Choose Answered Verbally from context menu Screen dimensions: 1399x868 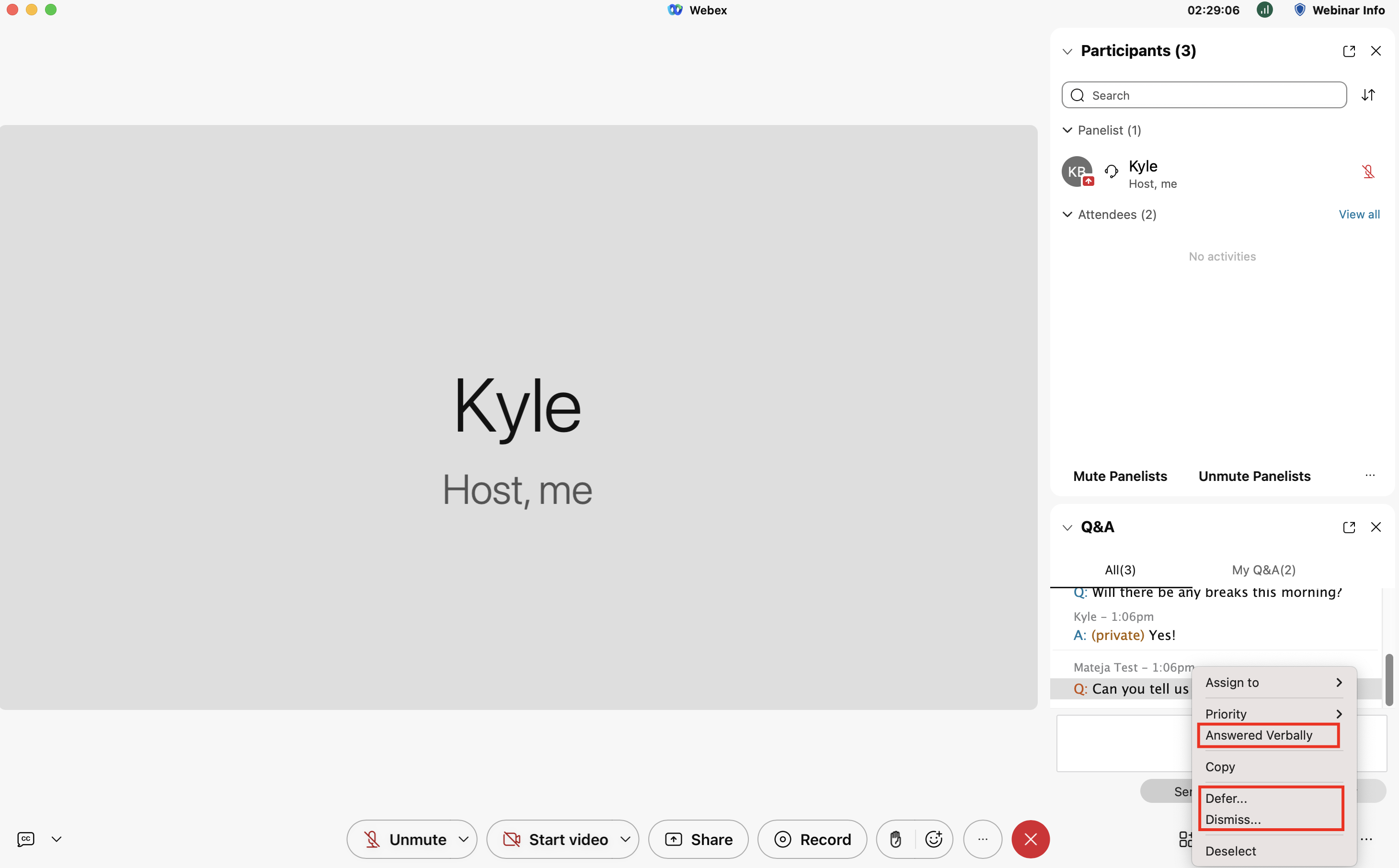pos(1258,735)
